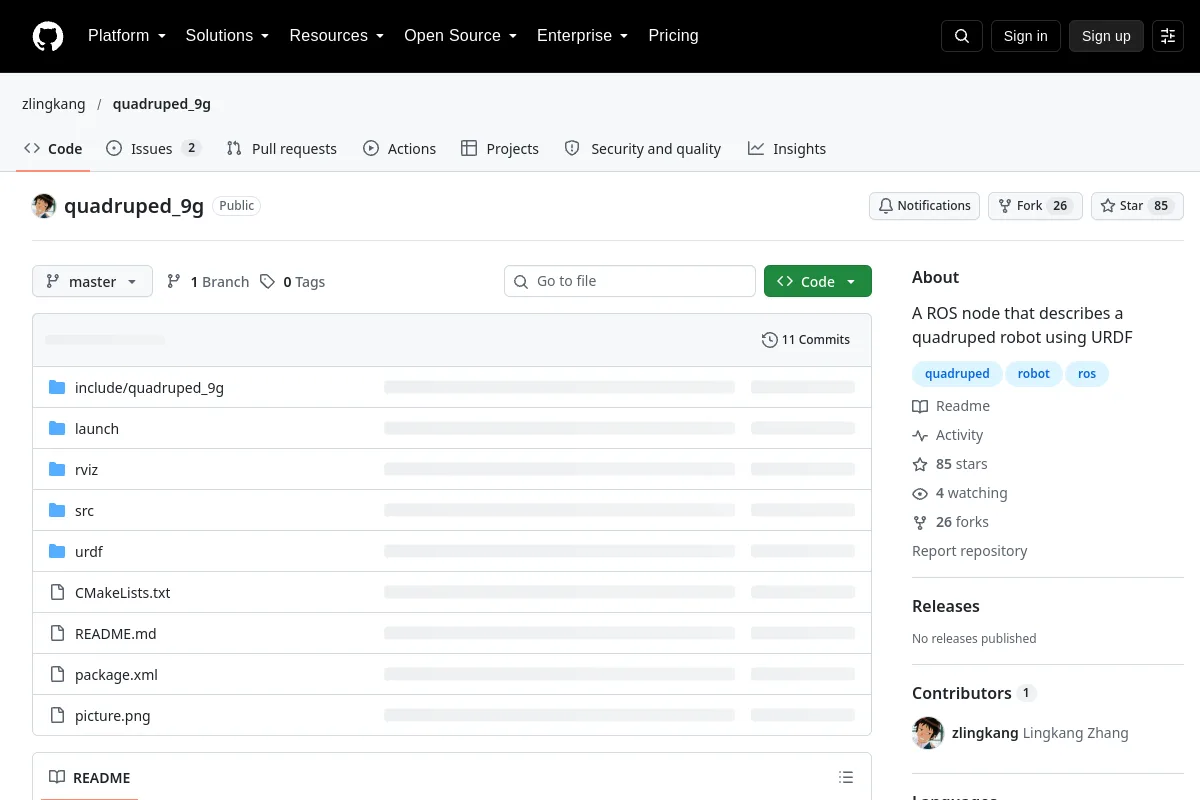Expand the green Code dropdown button
This screenshot has width=1200, height=800.
(818, 282)
